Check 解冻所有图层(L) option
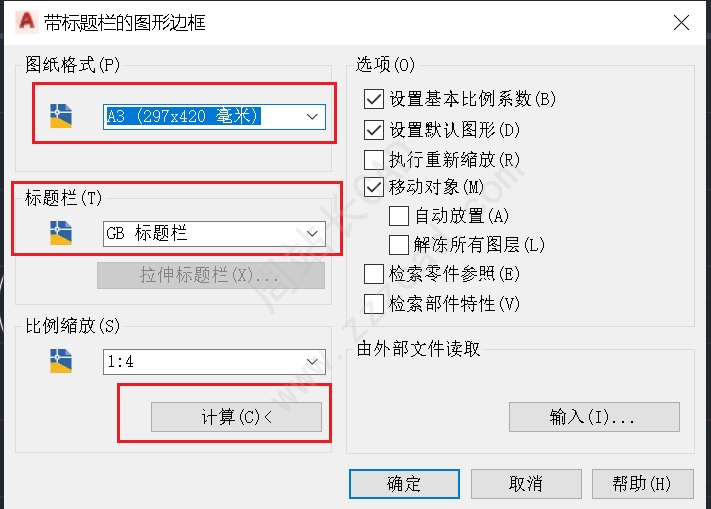This screenshot has width=711, height=509. pos(399,245)
